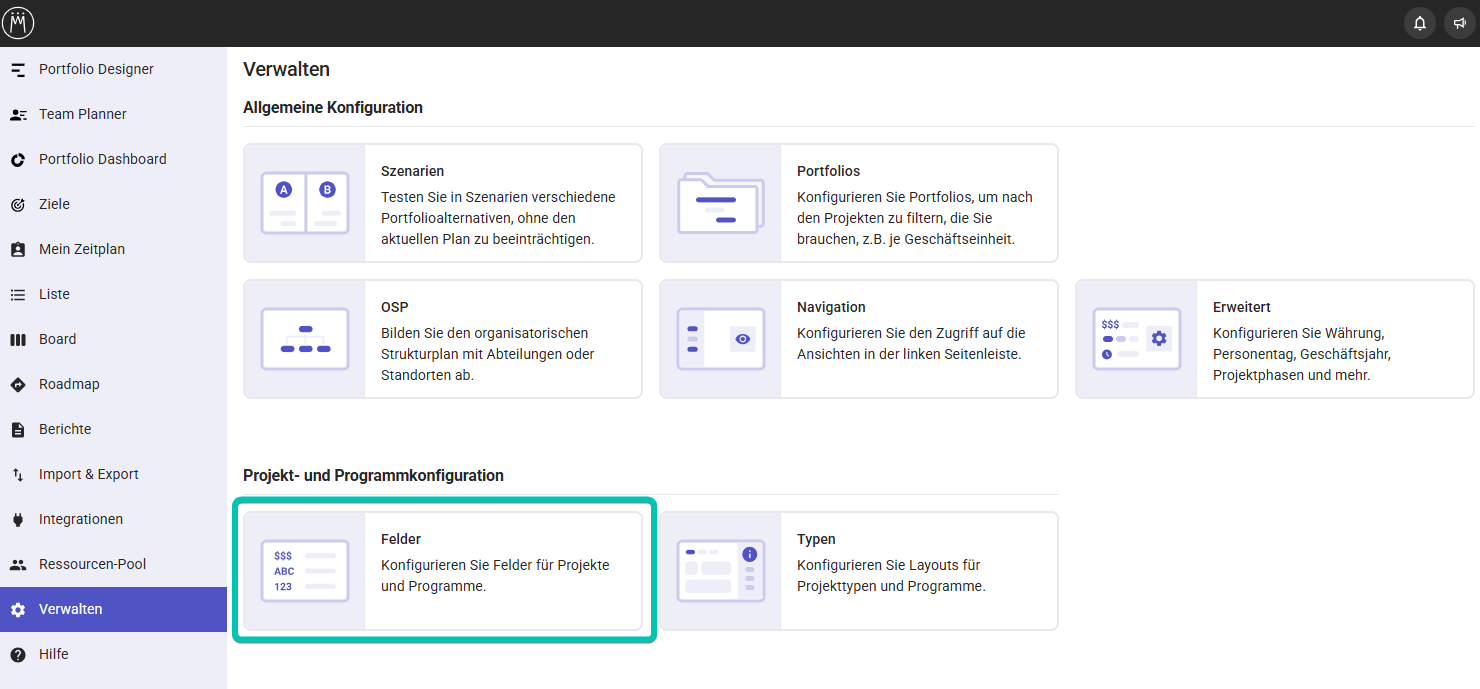Open Berichte in the sidebar
Screen dimensions: 1480x689
(x=65, y=429)
